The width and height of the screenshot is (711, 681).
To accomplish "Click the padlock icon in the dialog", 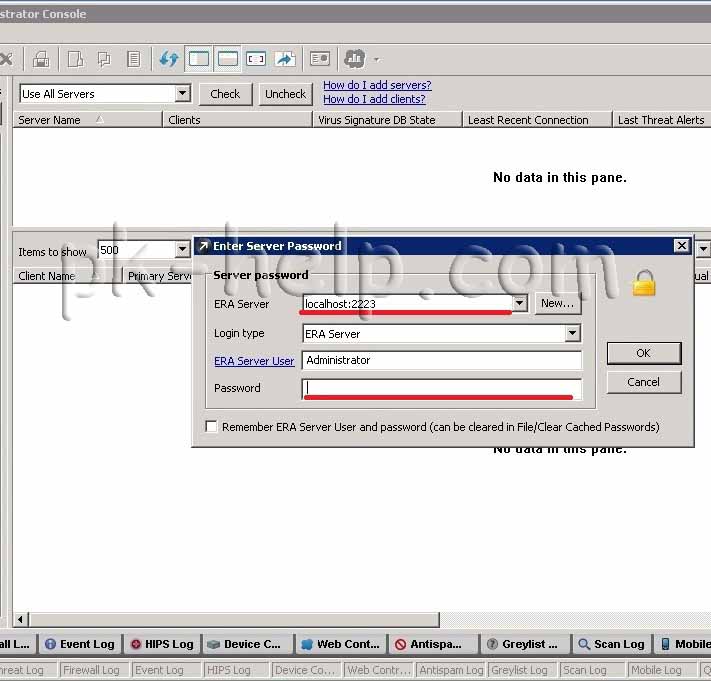I will click(x=644, y=283).
